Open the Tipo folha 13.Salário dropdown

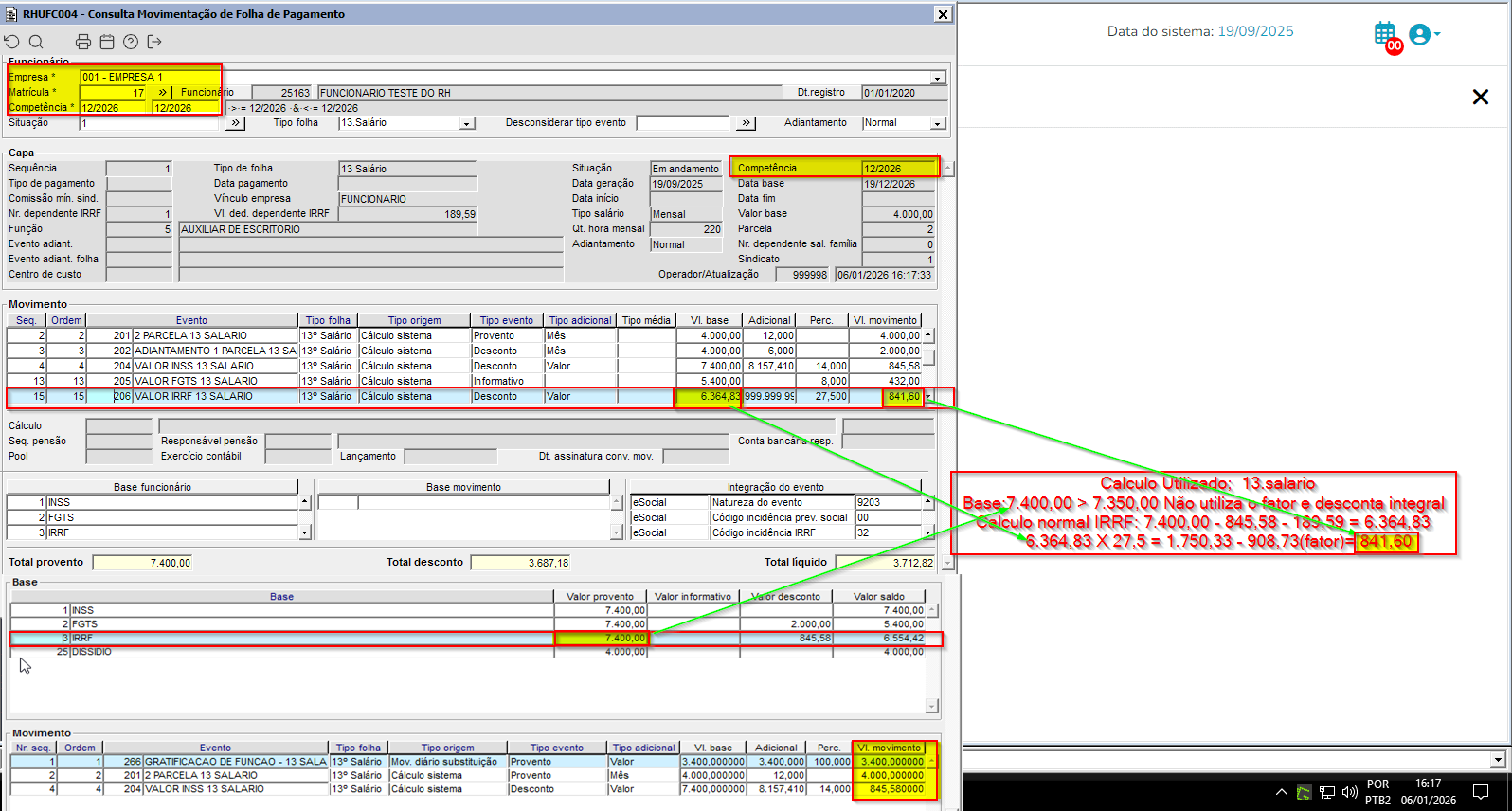[x=466, y=123]
